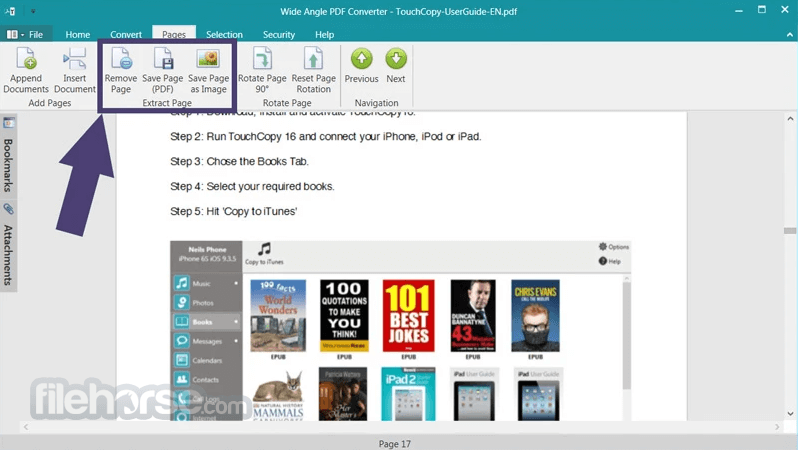Image resolution: width=798 pixels, height=450 pixels.
Task: Click the Insert Document icon
Action: pos(74,59)
